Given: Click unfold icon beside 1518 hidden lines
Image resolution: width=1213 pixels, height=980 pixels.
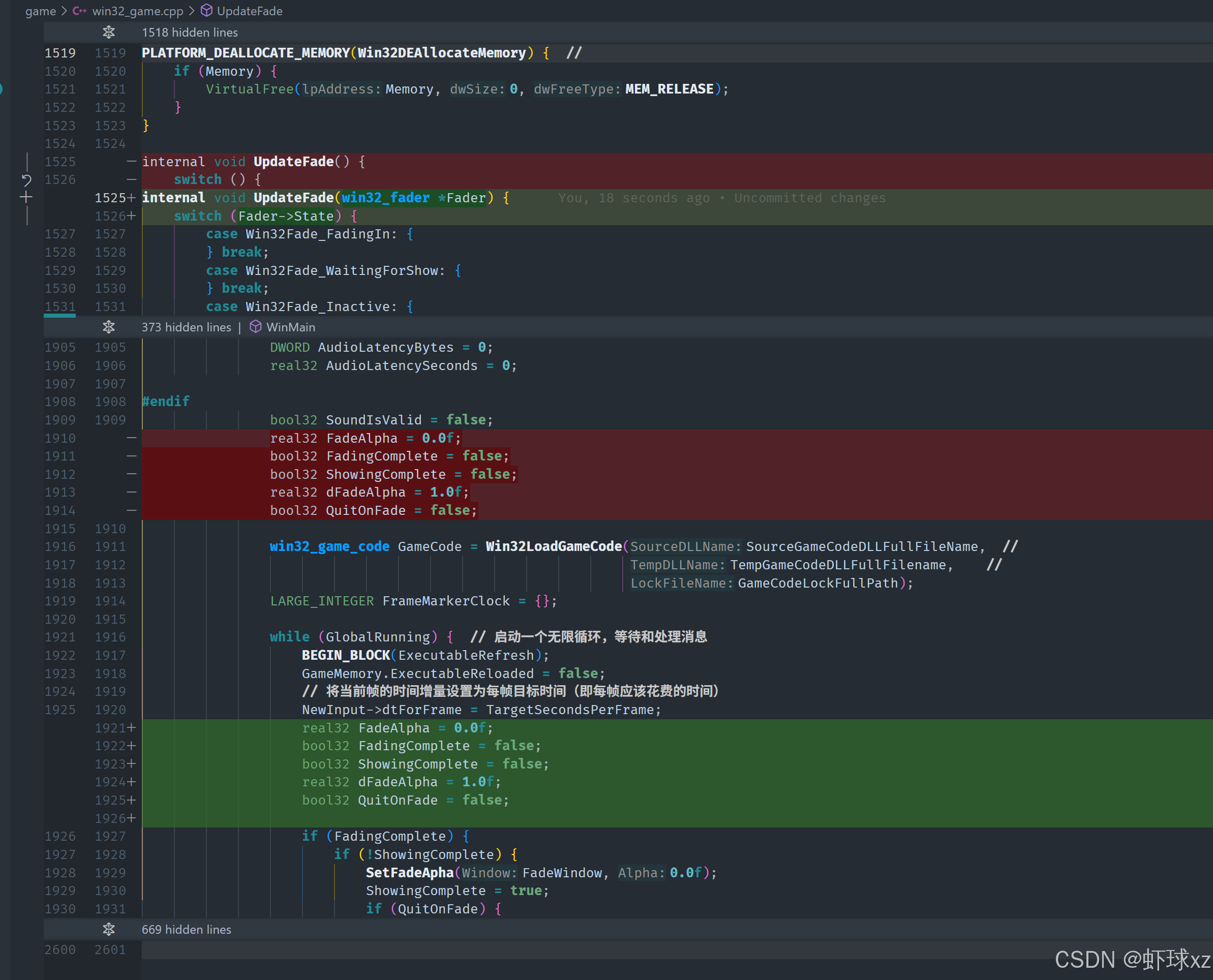Looking at the screenshot, I should coord(108,33).
